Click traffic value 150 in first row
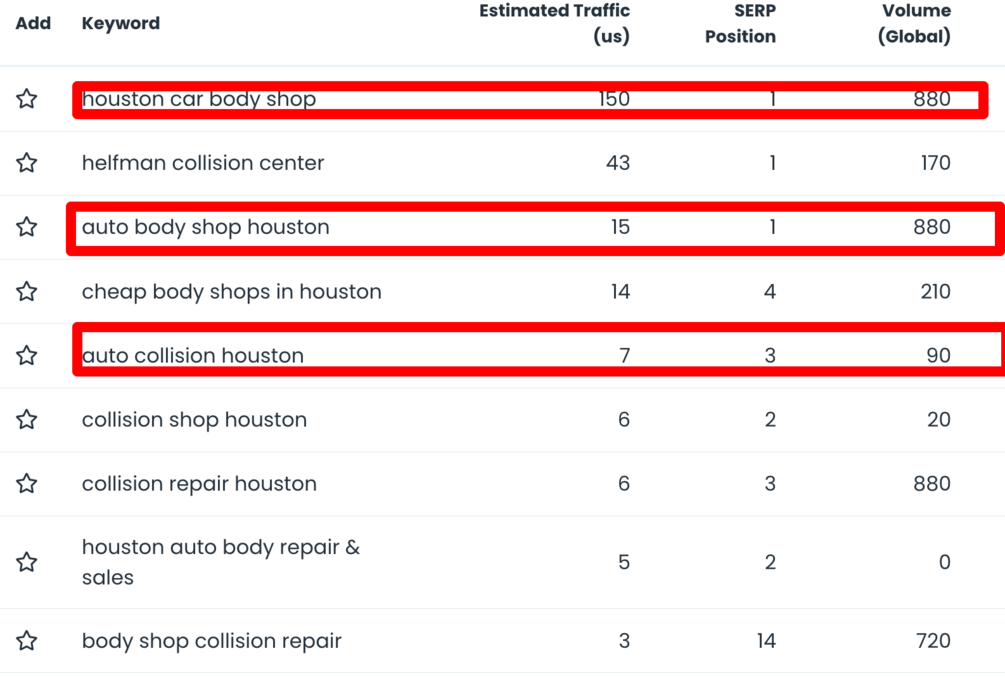Screen dimensions: 1005x677 click(x=613, y=99)
